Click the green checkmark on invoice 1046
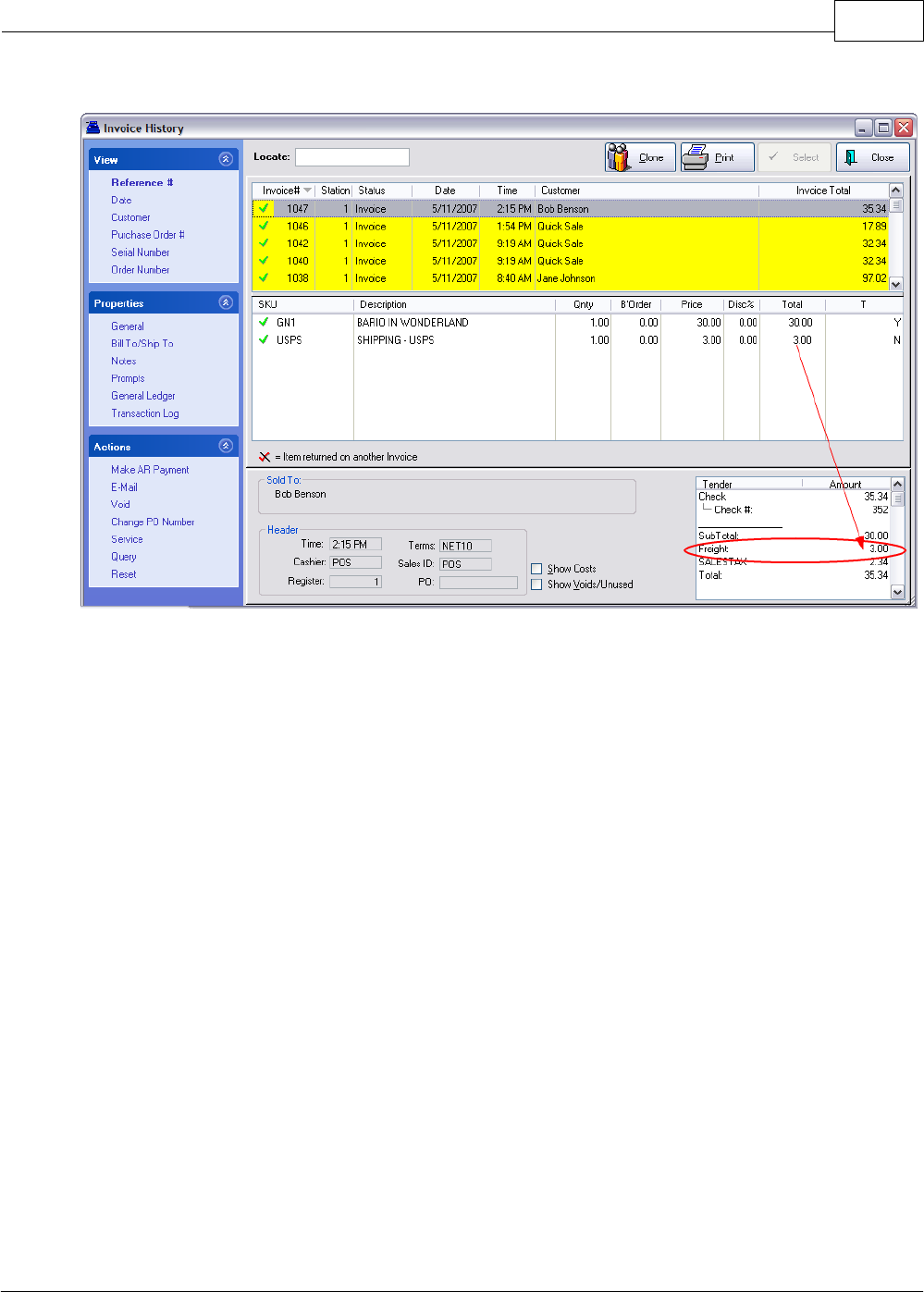The image size is (924, 1292). pos(264,226)
